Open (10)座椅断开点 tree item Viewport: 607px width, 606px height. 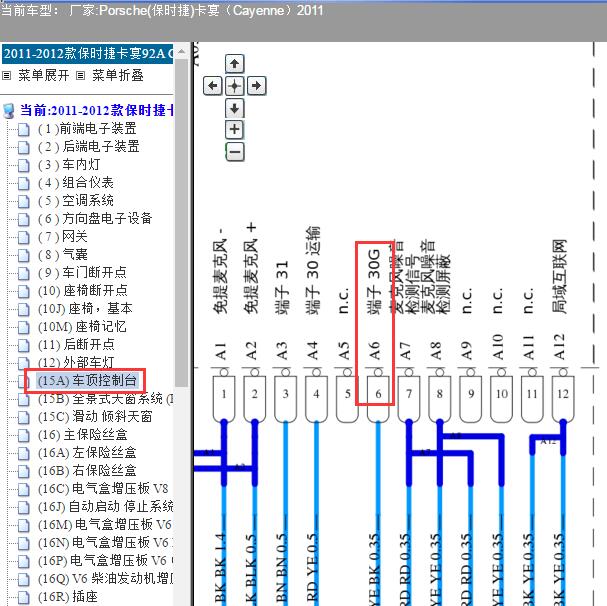[x=82, y=290]
